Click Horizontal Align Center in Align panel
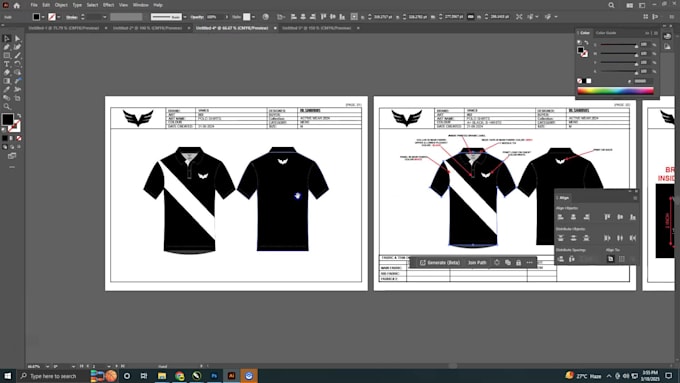680x383 pixels. (573, 216)
